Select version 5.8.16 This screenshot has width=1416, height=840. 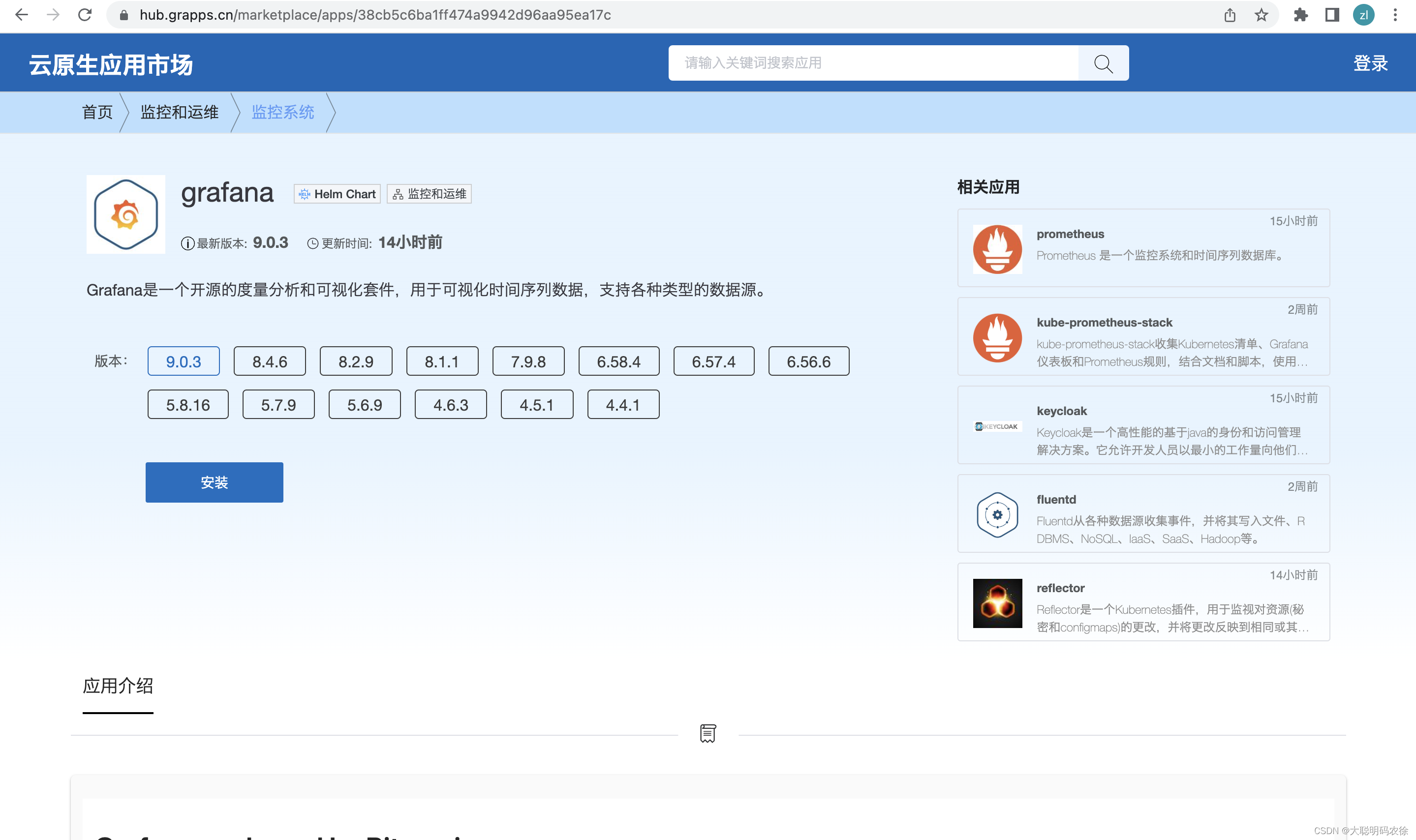(x=188, y=405)
